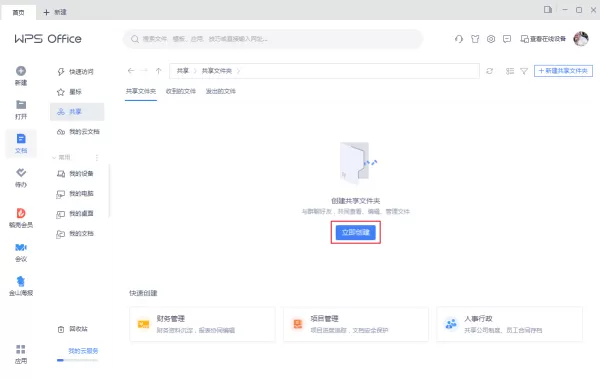This screenshot has width=600, height=379.
Task: Select the 文档 documents icon in left rail
Action: tap(21, 139)
